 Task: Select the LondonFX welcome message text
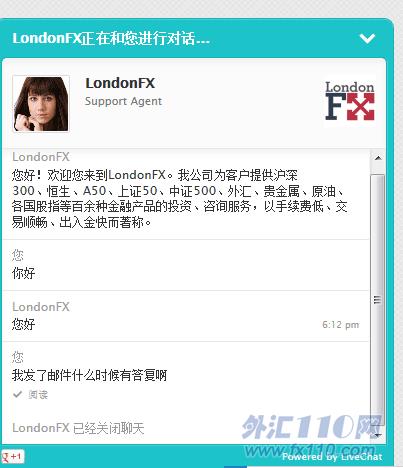[x=180, y=199]
